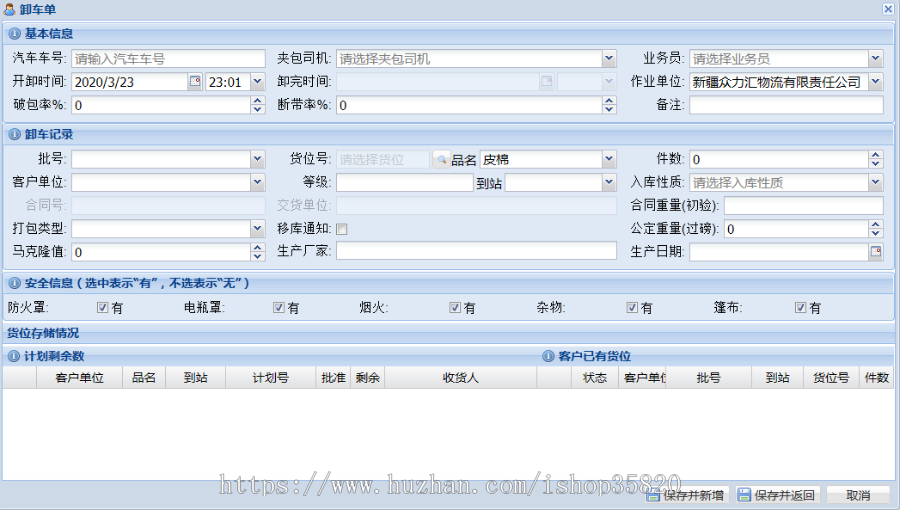
Task: Click the user icon in 卸车单 title
Action: pos(9,9)
